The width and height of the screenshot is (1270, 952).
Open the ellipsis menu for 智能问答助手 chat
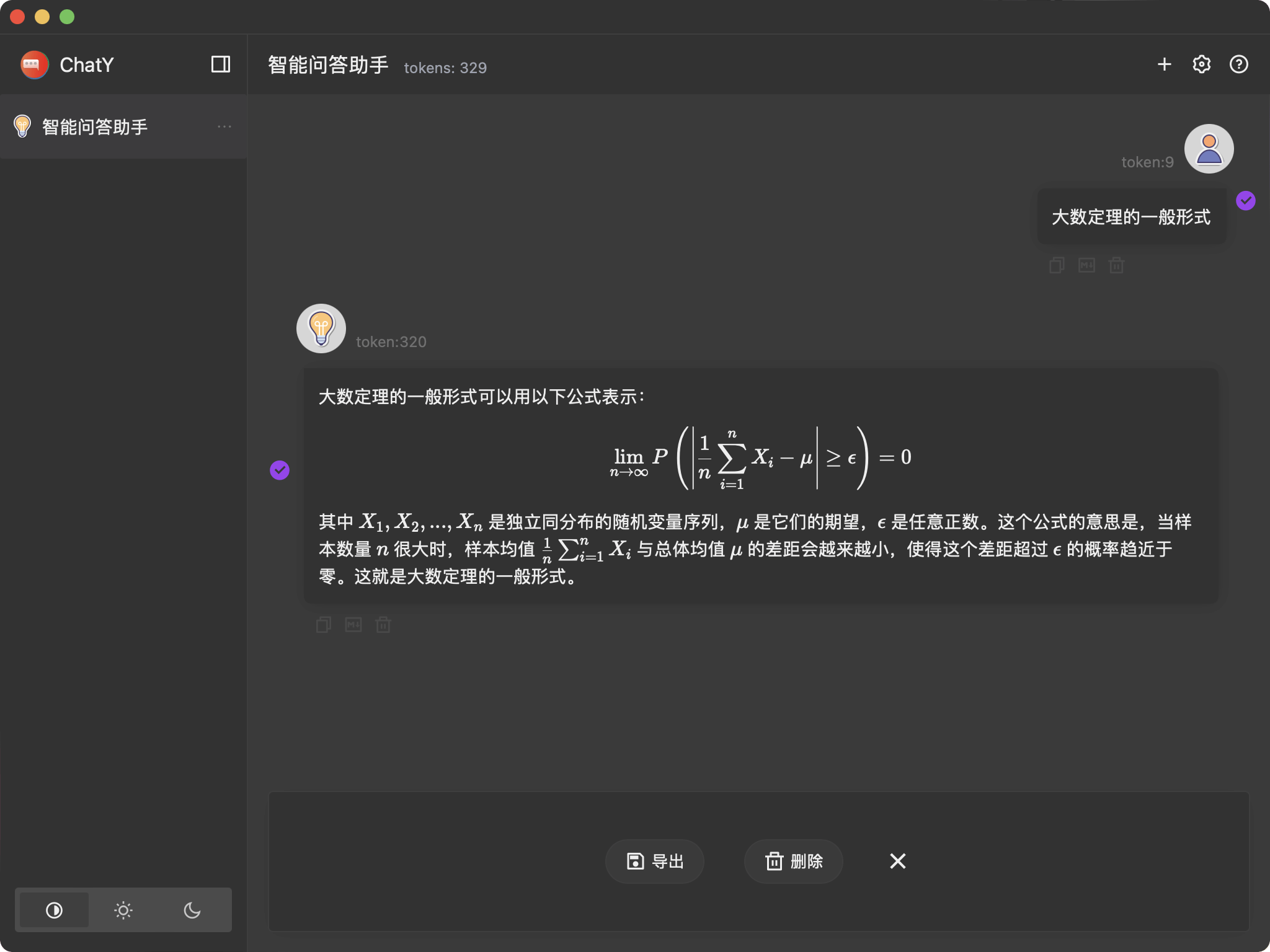(224, 127)
